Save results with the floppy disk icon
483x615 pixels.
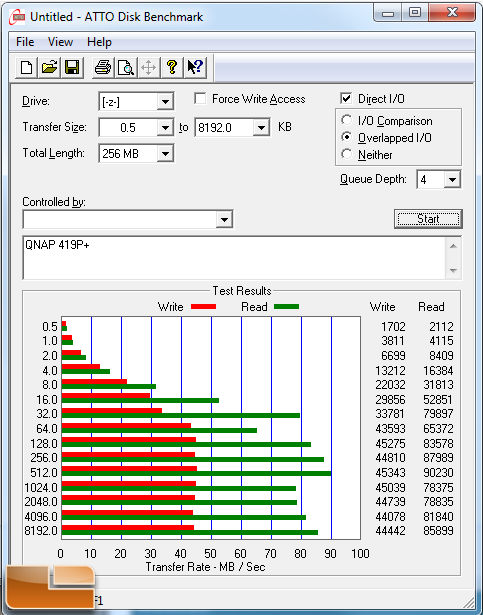coord(72,67)
